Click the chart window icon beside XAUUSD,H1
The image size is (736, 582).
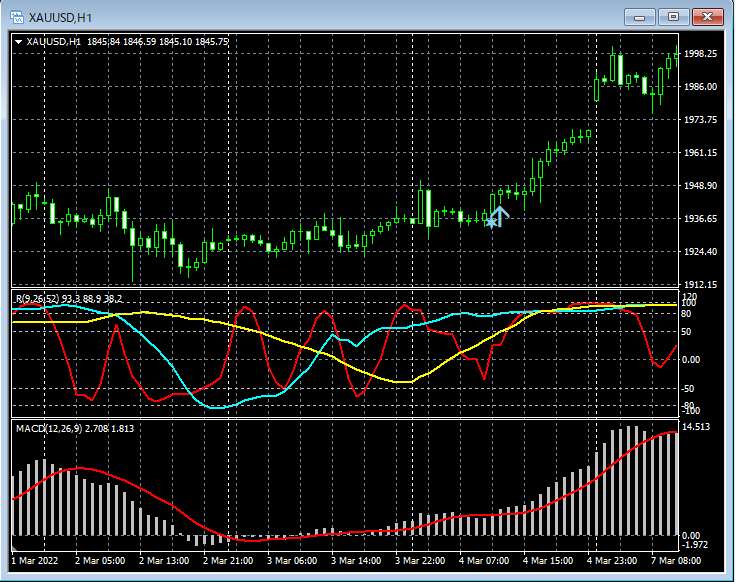[17, 17]
